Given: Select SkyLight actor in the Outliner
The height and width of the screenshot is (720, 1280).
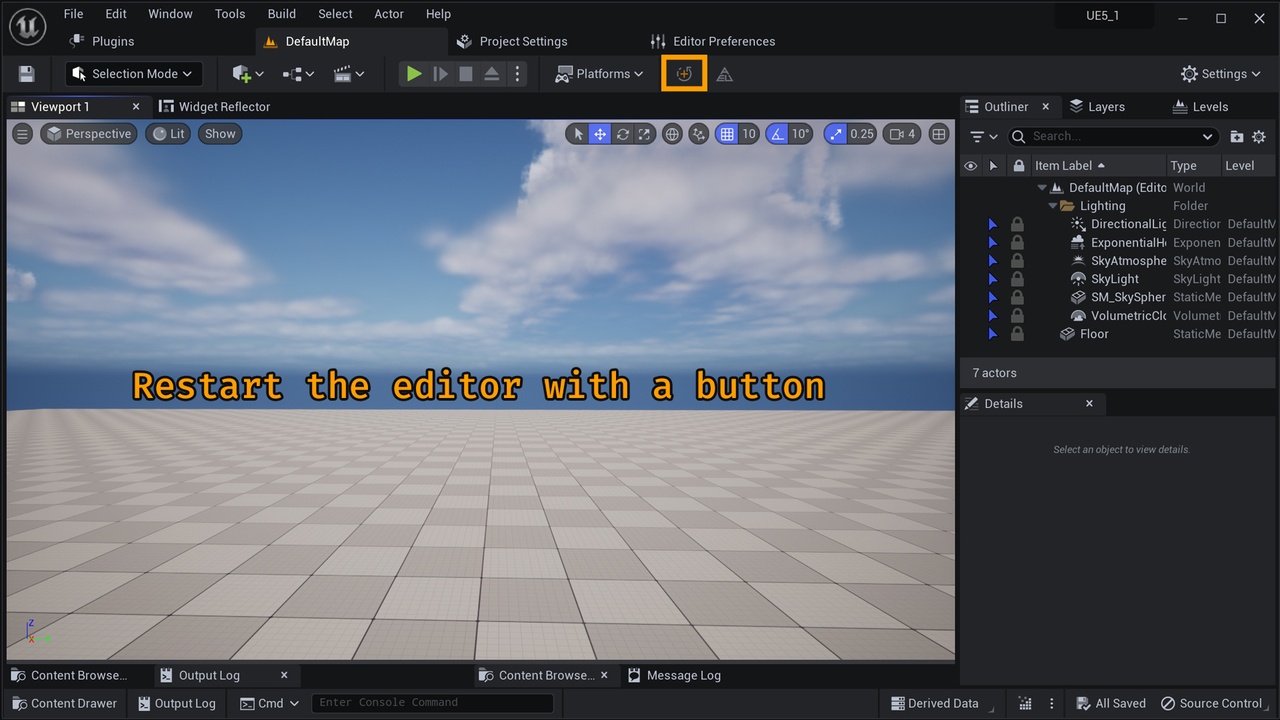Looking at the screenshot, I should 1114,279.
